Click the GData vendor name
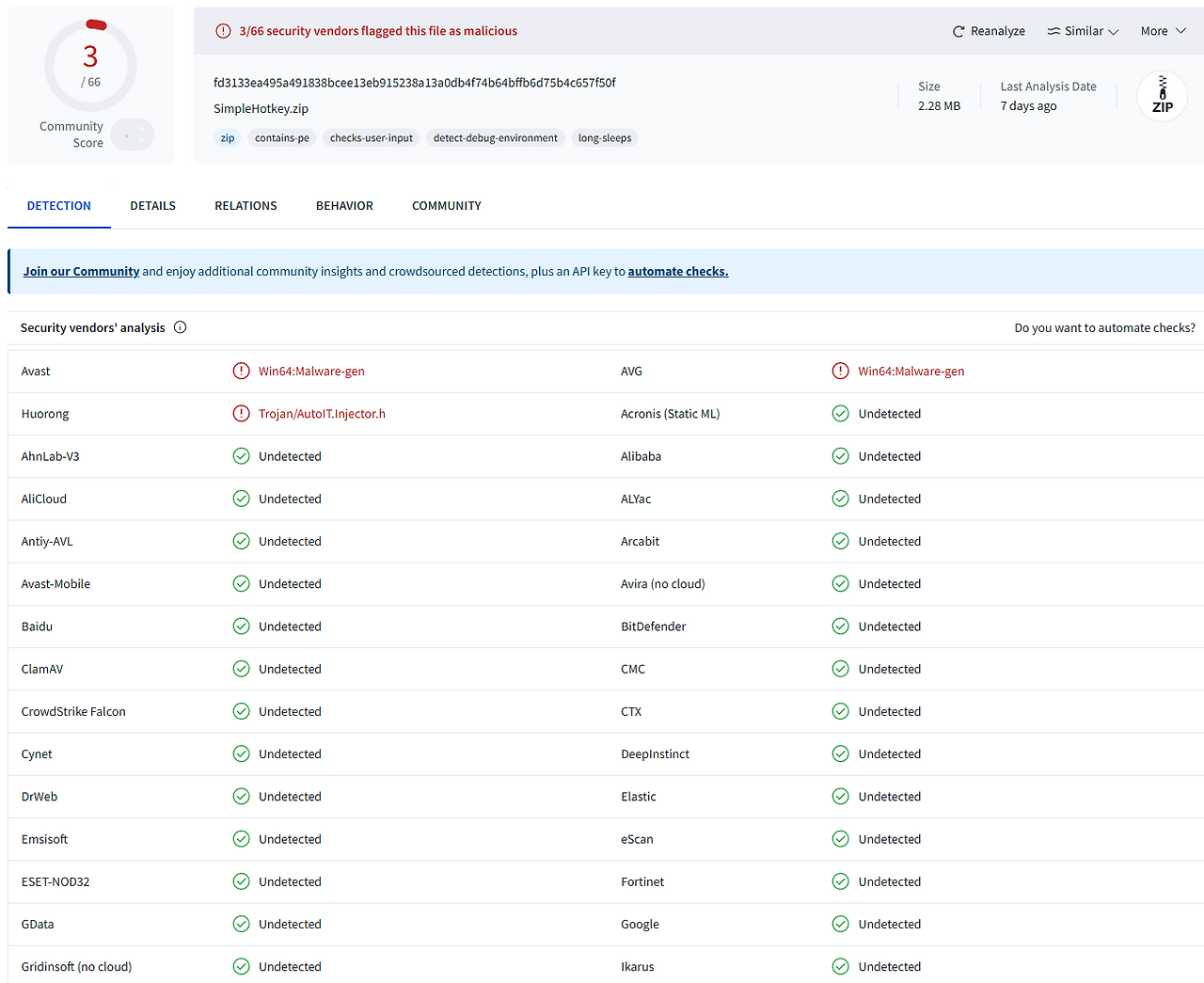 click(x=38, y=925)
